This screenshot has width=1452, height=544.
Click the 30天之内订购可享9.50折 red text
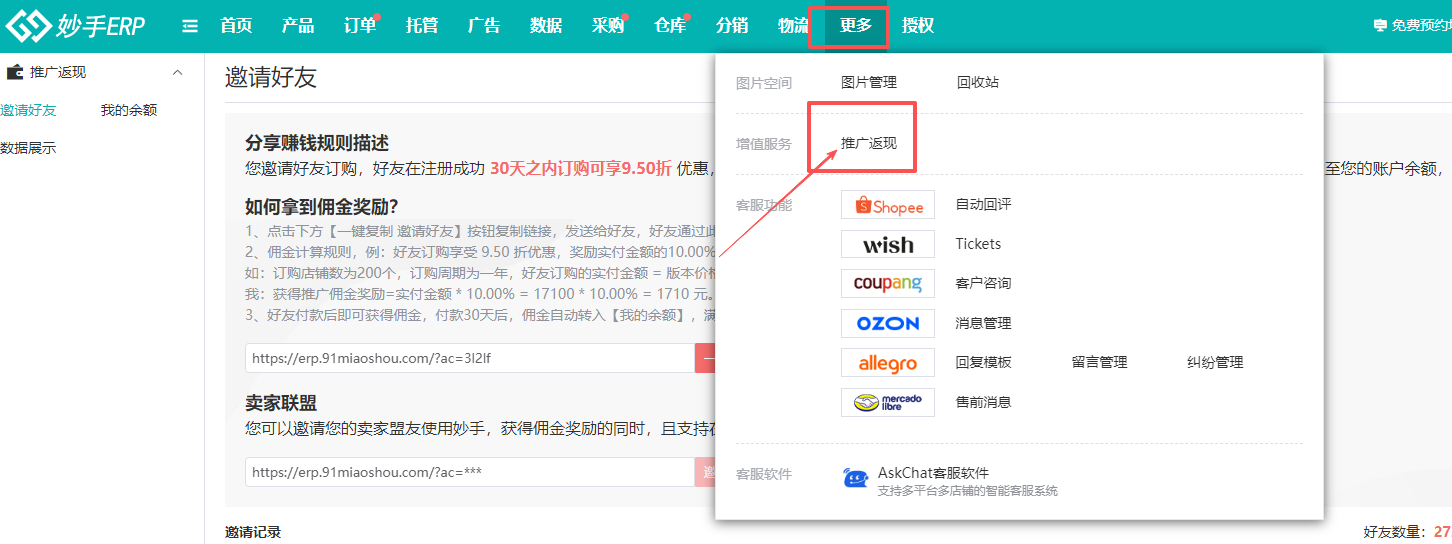[x=581, y=168]
